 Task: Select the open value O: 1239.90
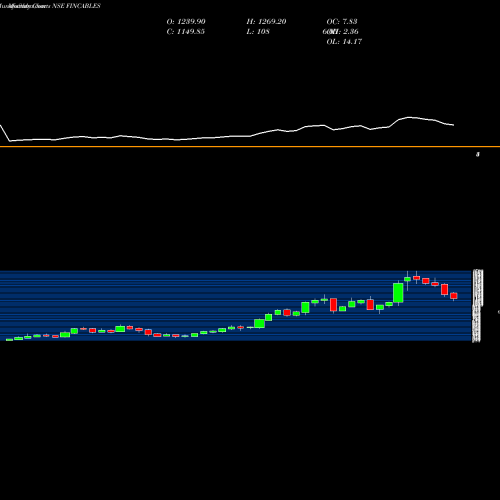tap(186, 22)
